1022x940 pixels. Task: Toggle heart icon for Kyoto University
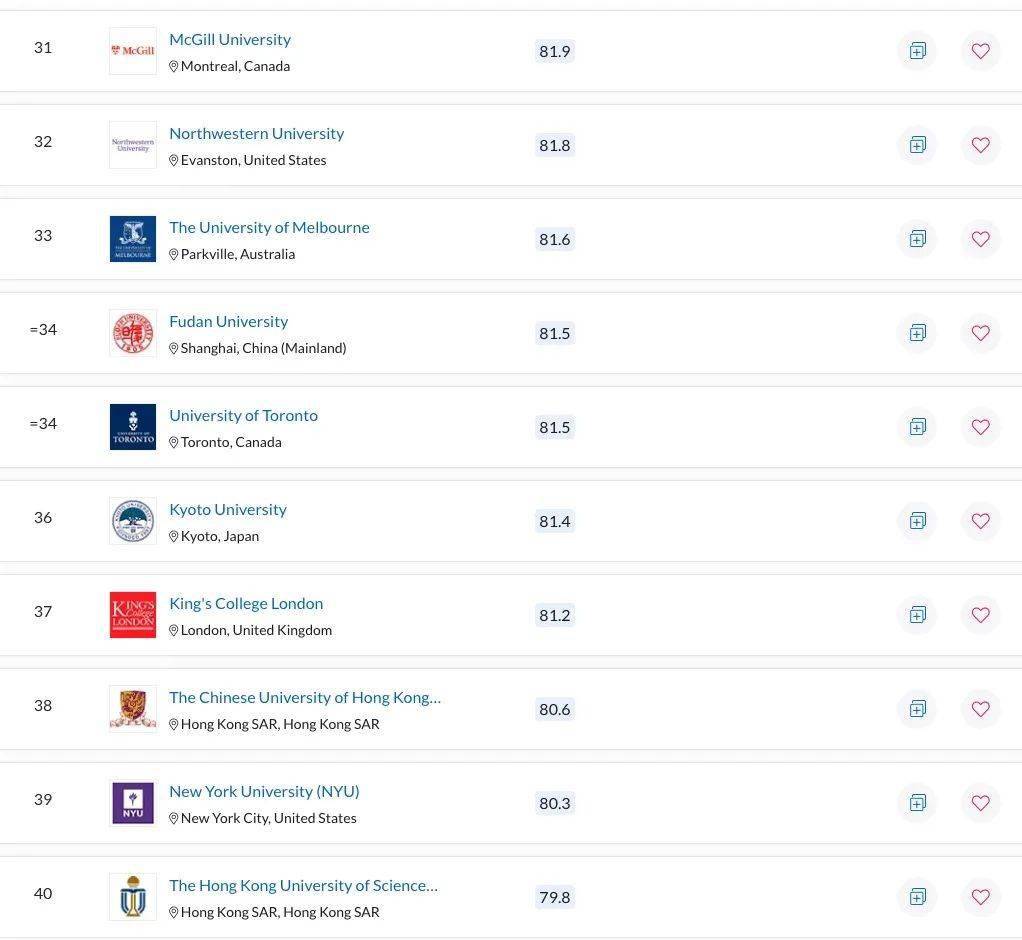point(980,521)
